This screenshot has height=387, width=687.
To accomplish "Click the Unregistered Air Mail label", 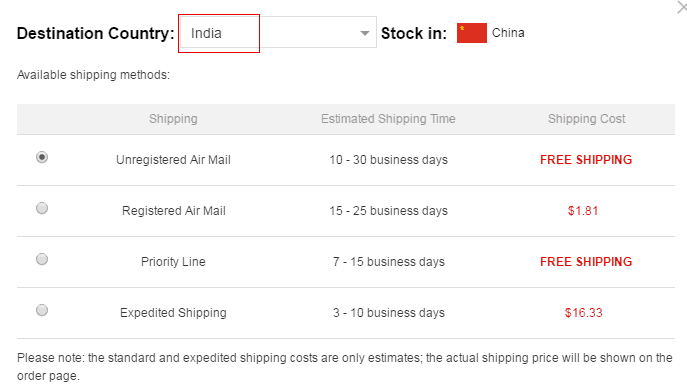I will point(173,160).
